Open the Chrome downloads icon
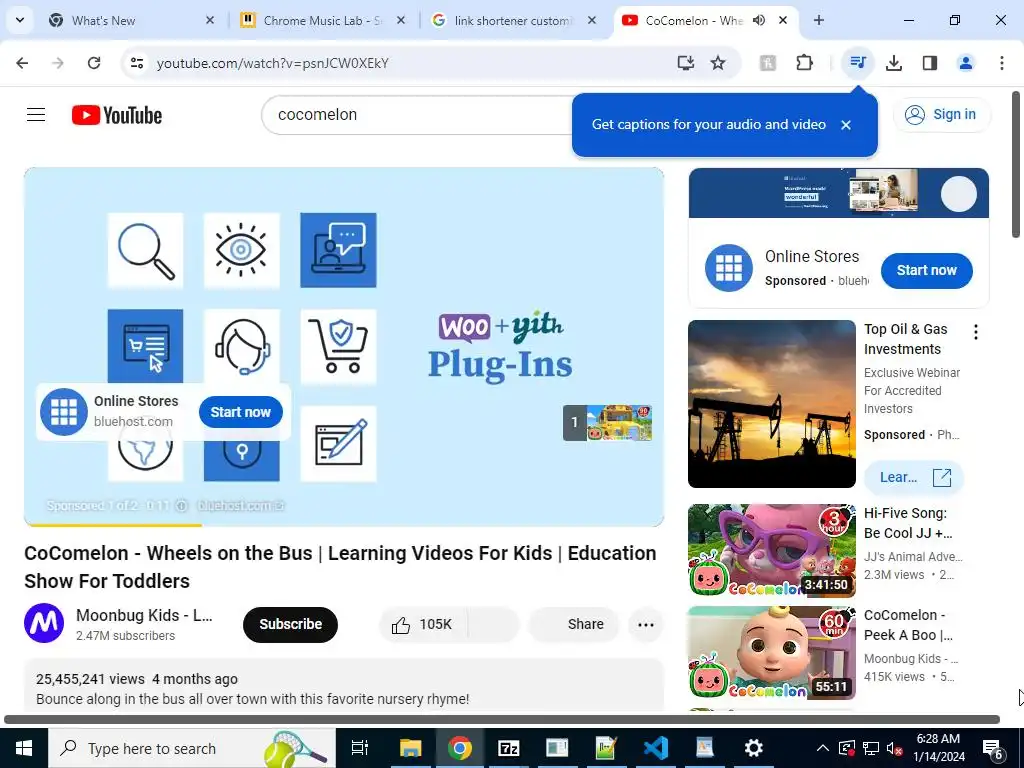 pos(894,63)
